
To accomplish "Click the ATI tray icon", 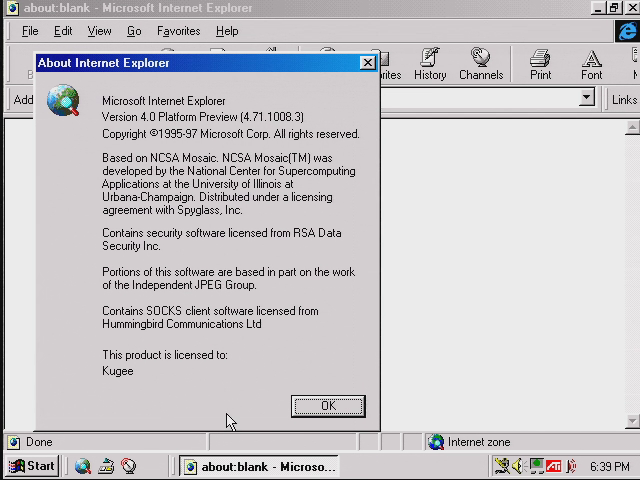I will tap(553, 466).
